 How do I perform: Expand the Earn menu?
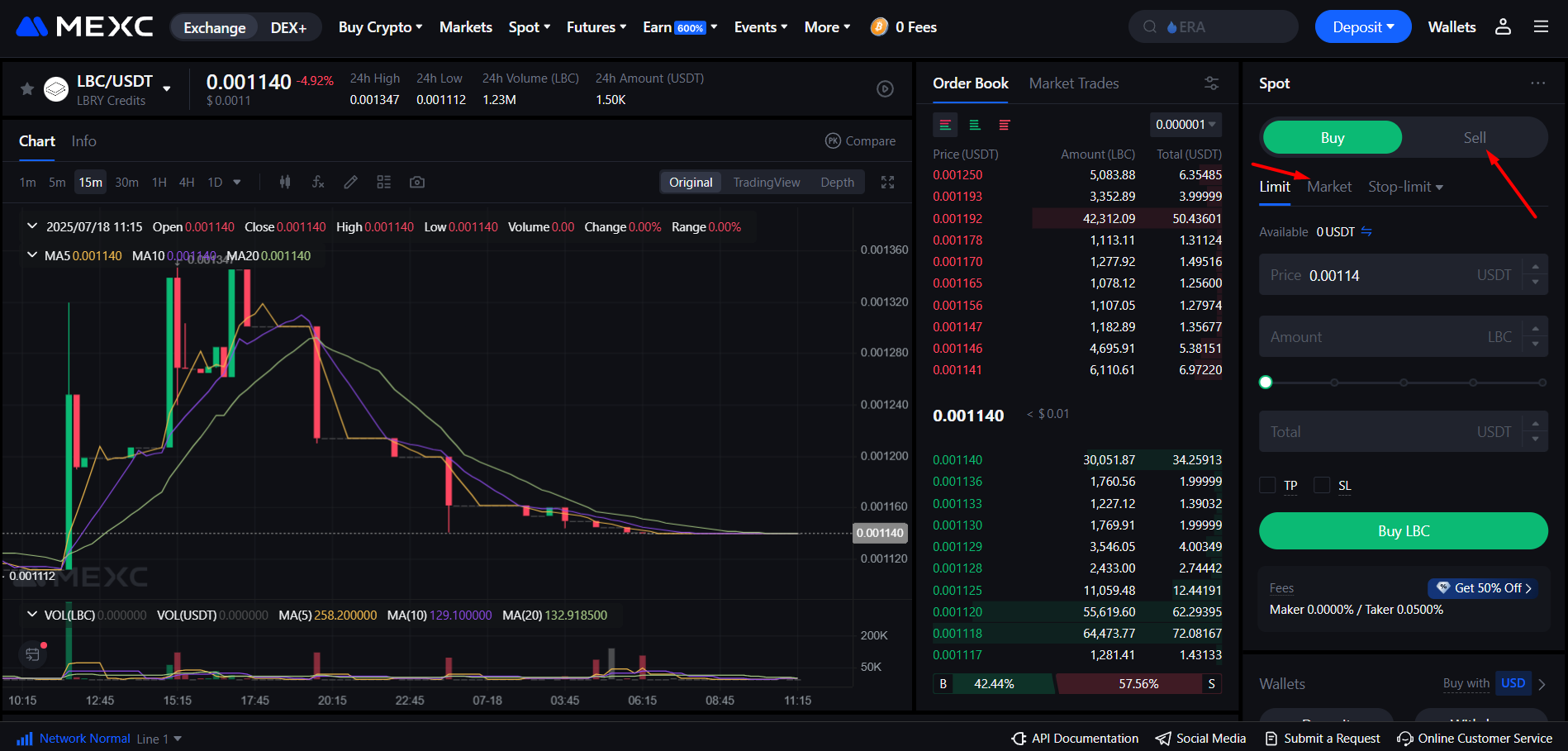(x=680, y=27)
